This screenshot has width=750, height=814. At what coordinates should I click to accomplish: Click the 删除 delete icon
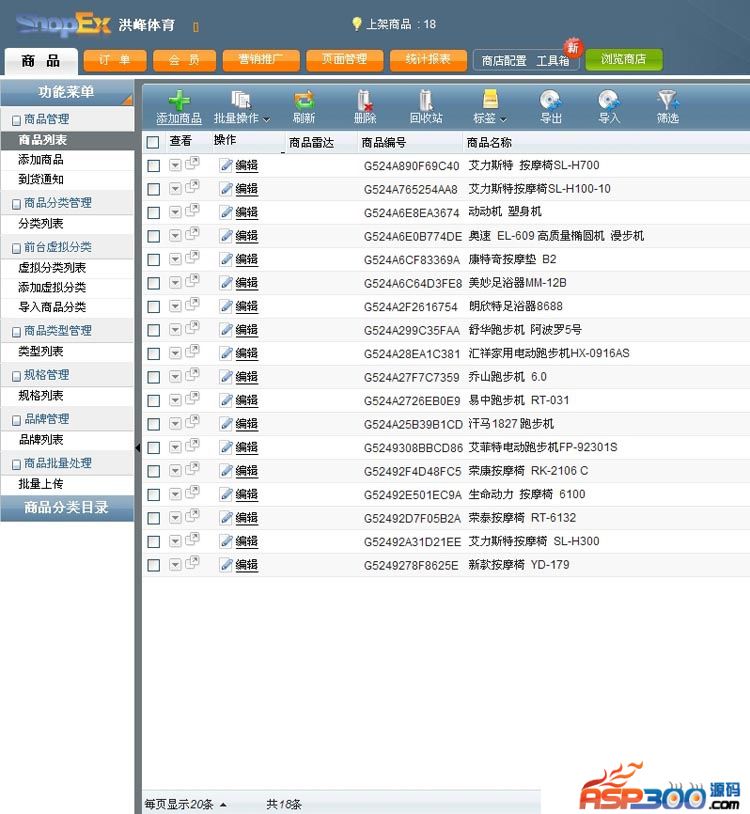(365, 101)
